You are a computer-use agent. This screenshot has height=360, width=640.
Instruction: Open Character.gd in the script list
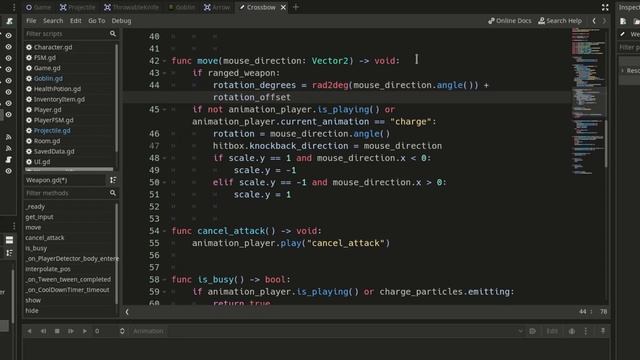[53, 47]
